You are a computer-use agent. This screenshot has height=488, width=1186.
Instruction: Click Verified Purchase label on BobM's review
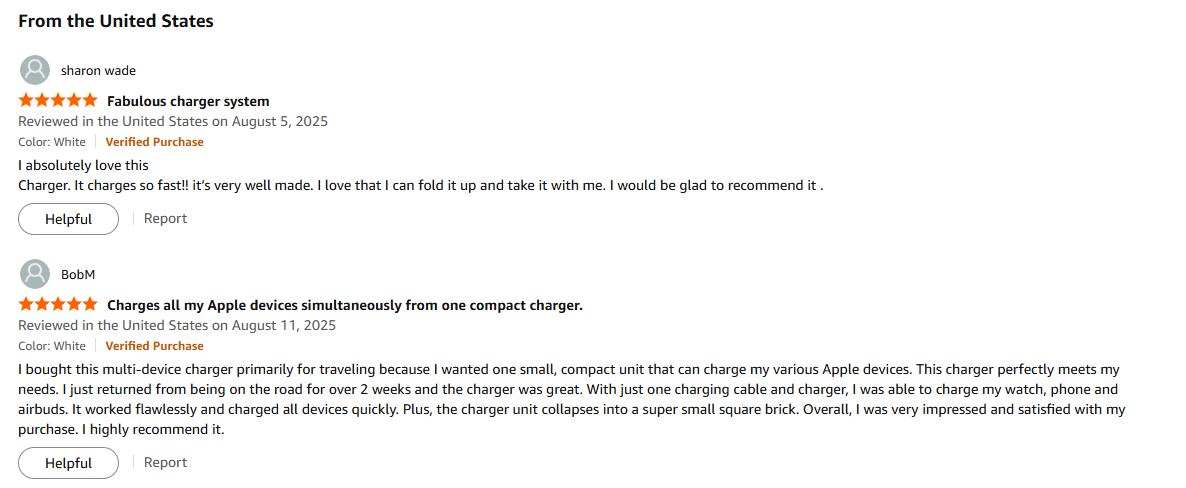click(154, 346)
